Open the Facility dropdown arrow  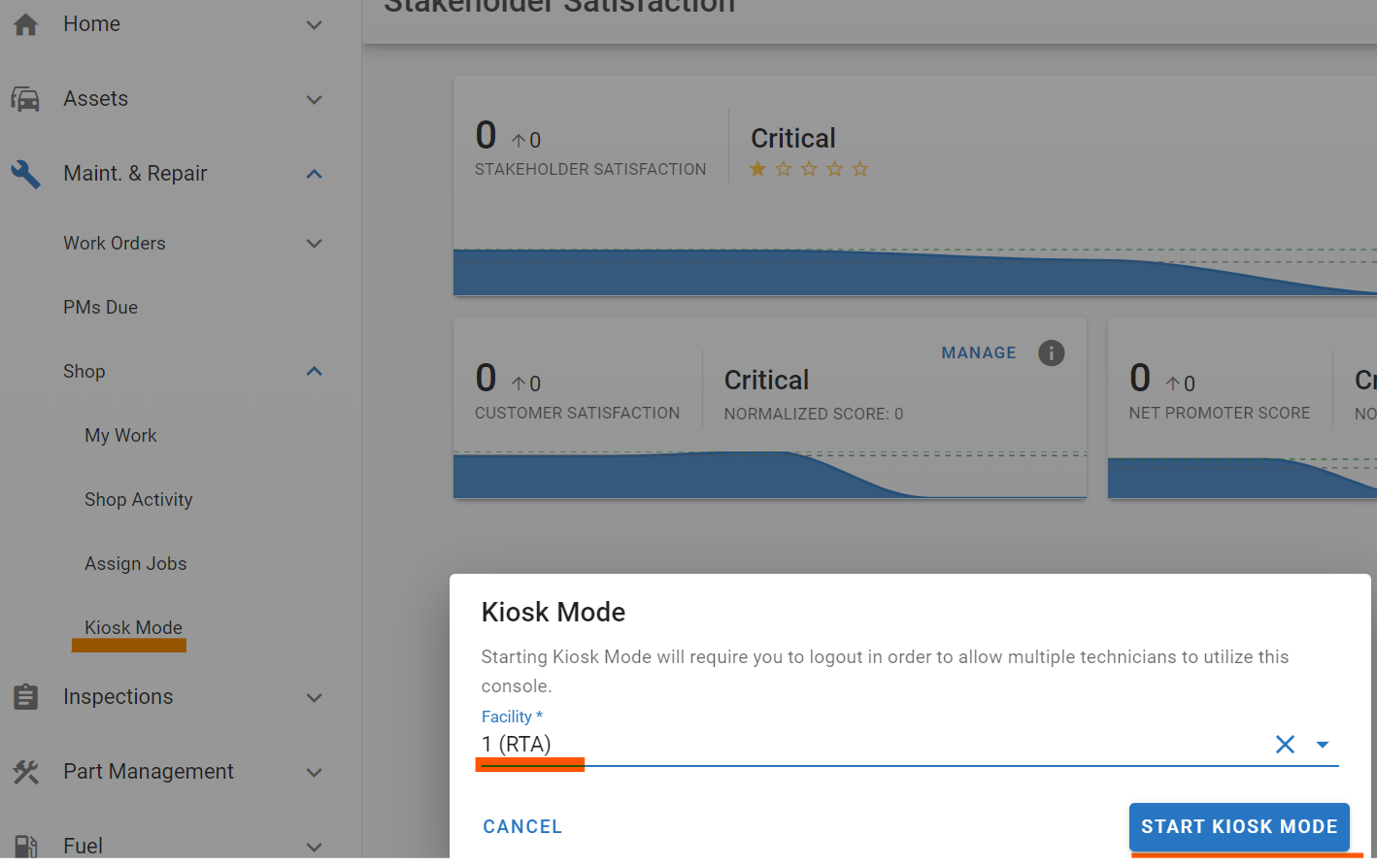click(x=1322, y=745)
